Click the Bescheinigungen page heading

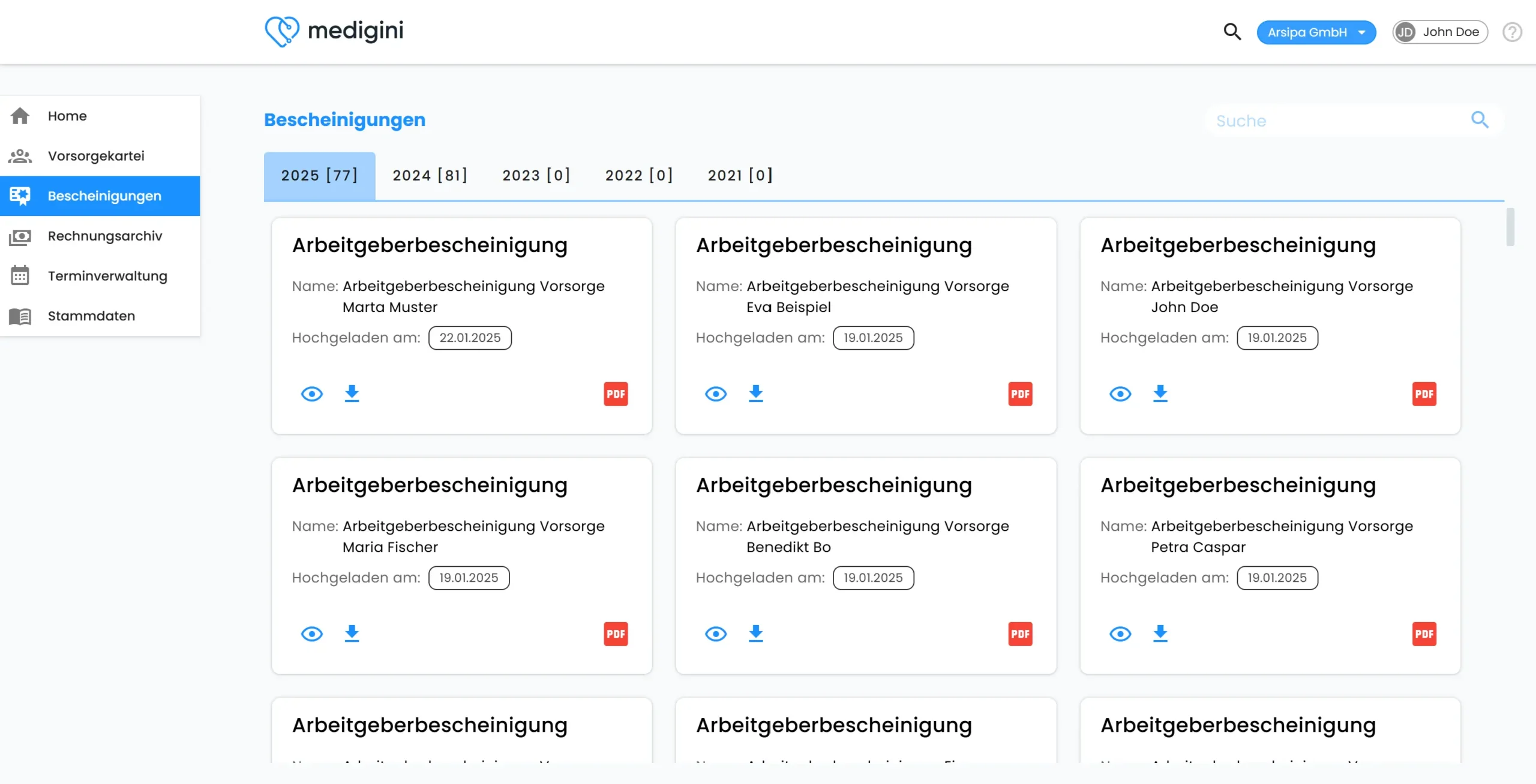[344, 120]
